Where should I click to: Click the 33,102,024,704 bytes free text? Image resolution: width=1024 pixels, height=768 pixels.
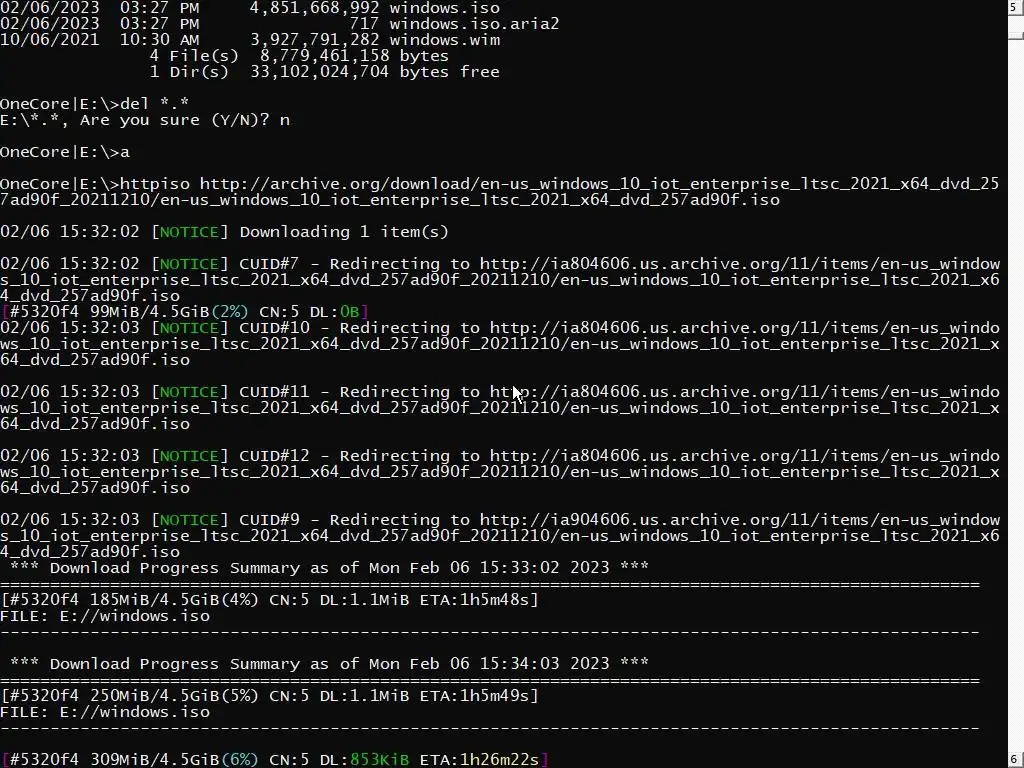(x=375, y=72)
